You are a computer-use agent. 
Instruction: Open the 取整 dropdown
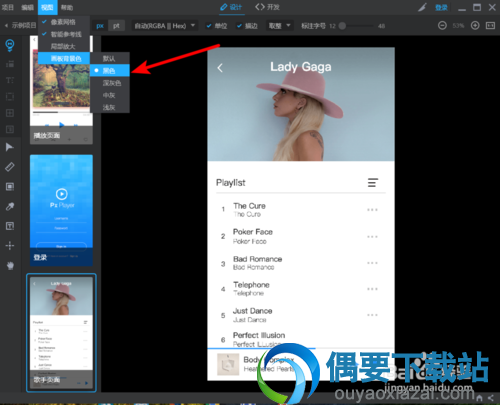(x=279, y=26)
